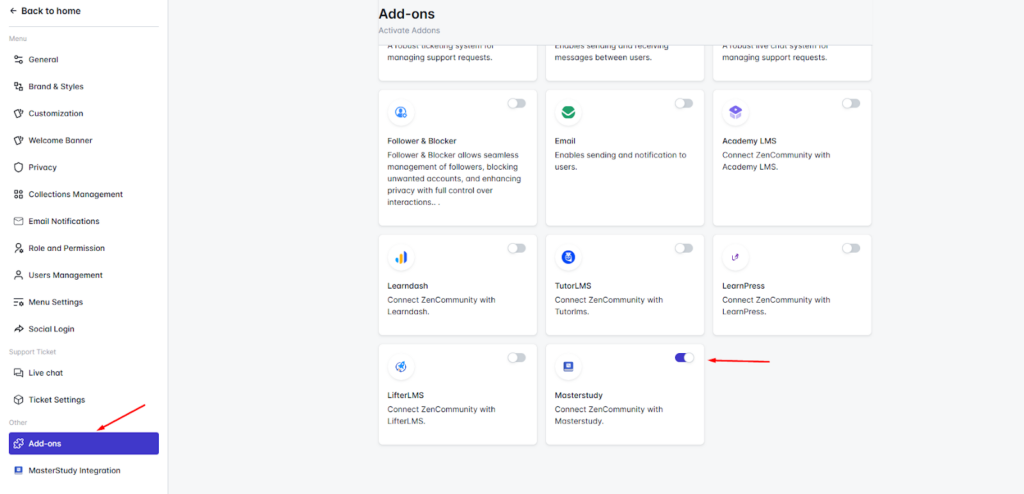Screen dimensions: 1024x494
Task: Click the Add-ons puzzle icon
Action: [x=18, y=444]
